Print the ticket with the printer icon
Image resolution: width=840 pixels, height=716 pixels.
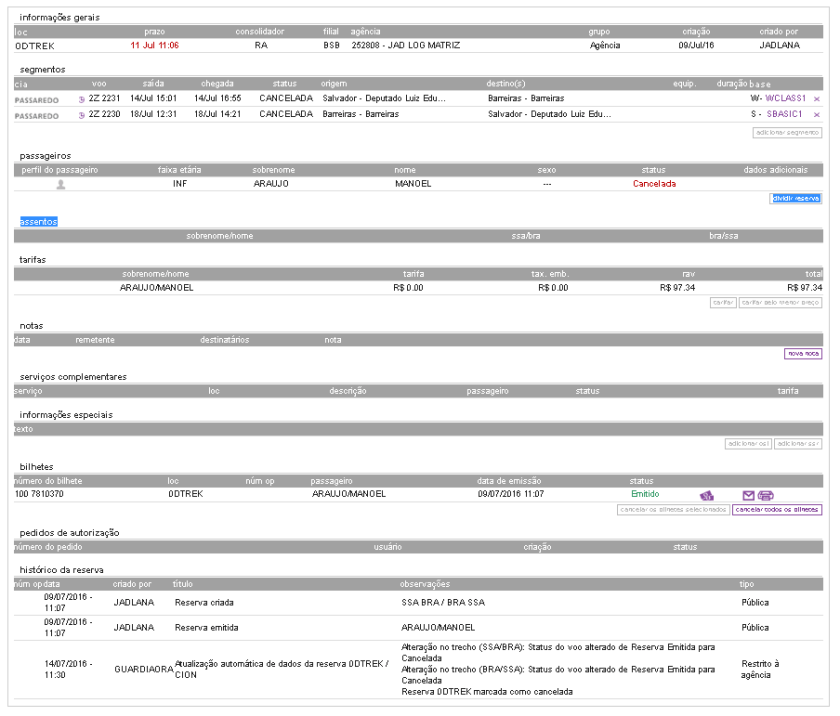pyautogui.click(x=766, y=495)
